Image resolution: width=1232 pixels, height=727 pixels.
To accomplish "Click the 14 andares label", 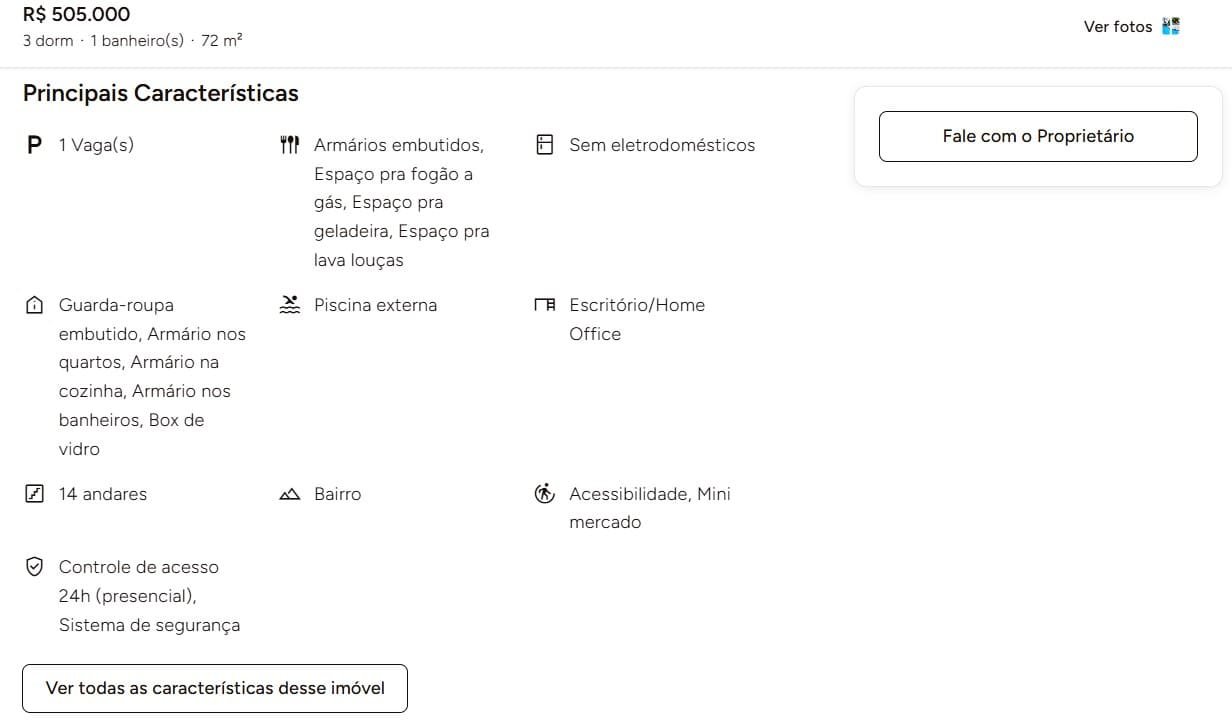I will [103, 494].
